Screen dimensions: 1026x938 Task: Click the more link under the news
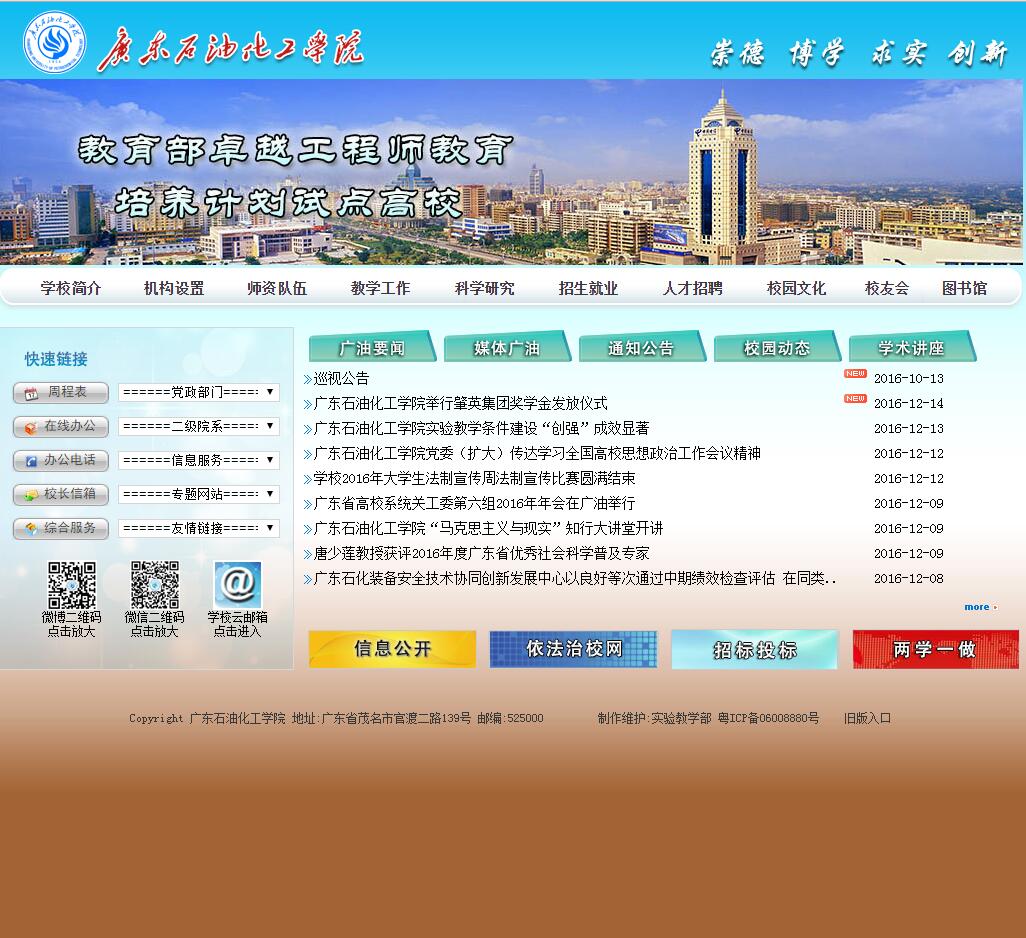coord(980,607)
